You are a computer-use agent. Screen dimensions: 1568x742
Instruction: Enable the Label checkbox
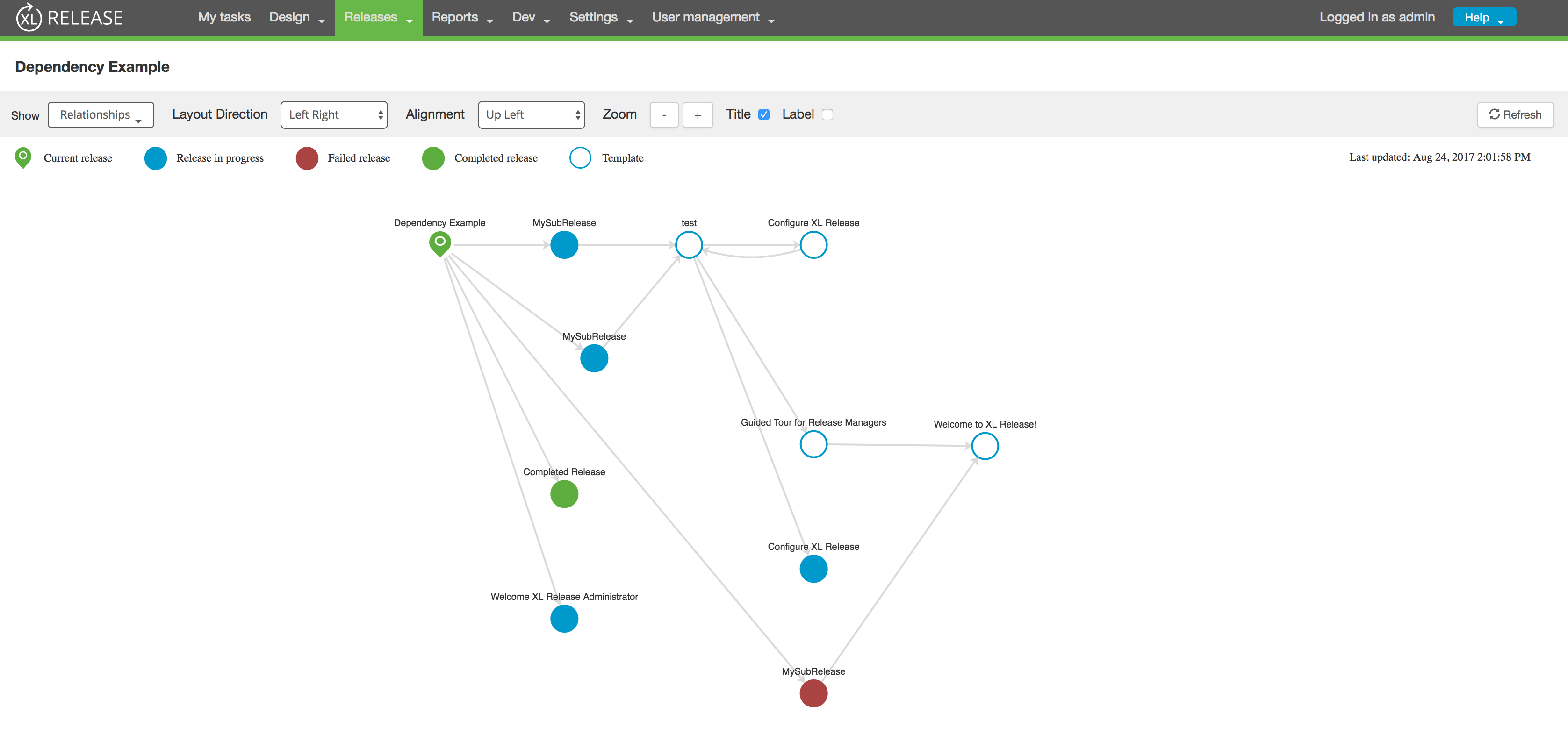(x=827, y=114)
